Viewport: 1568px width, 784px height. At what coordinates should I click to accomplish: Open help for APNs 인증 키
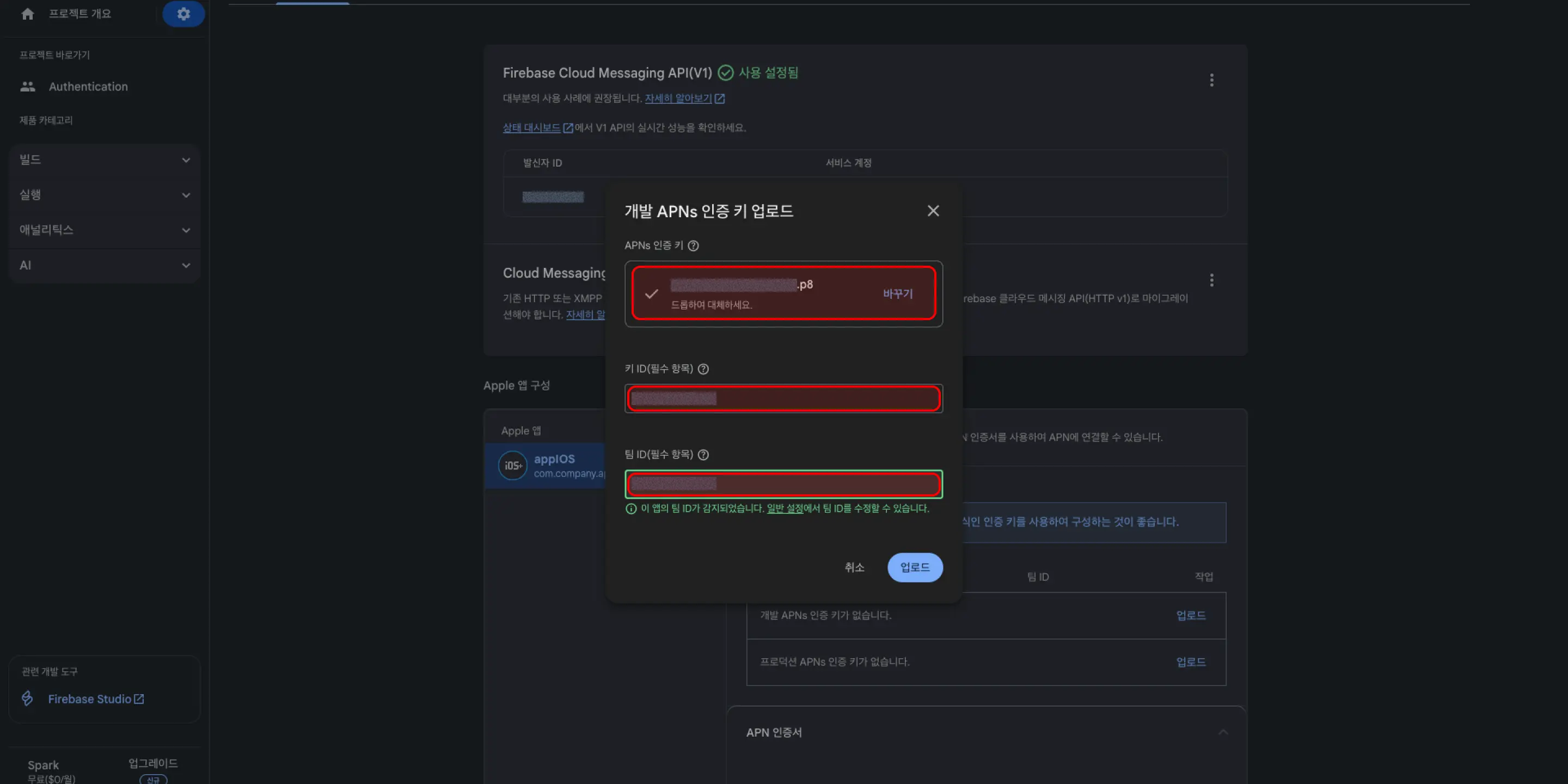(x=693, y=246)
